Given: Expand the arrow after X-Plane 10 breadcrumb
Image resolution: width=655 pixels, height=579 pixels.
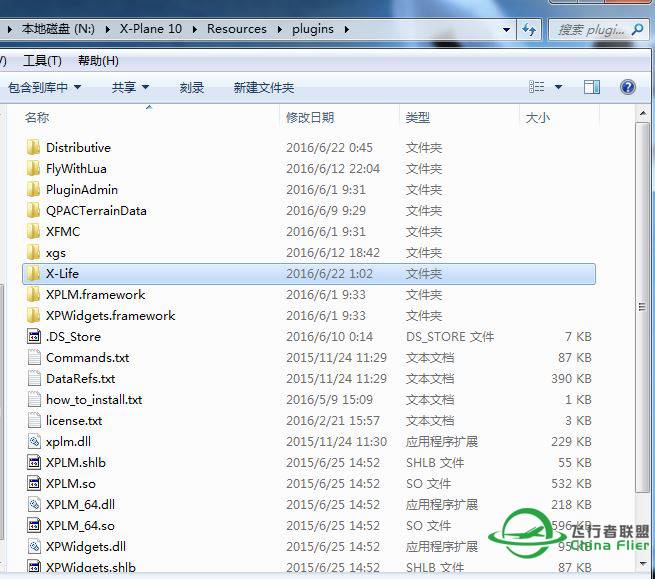Looking at the screenshot, I should pos(195,29).
